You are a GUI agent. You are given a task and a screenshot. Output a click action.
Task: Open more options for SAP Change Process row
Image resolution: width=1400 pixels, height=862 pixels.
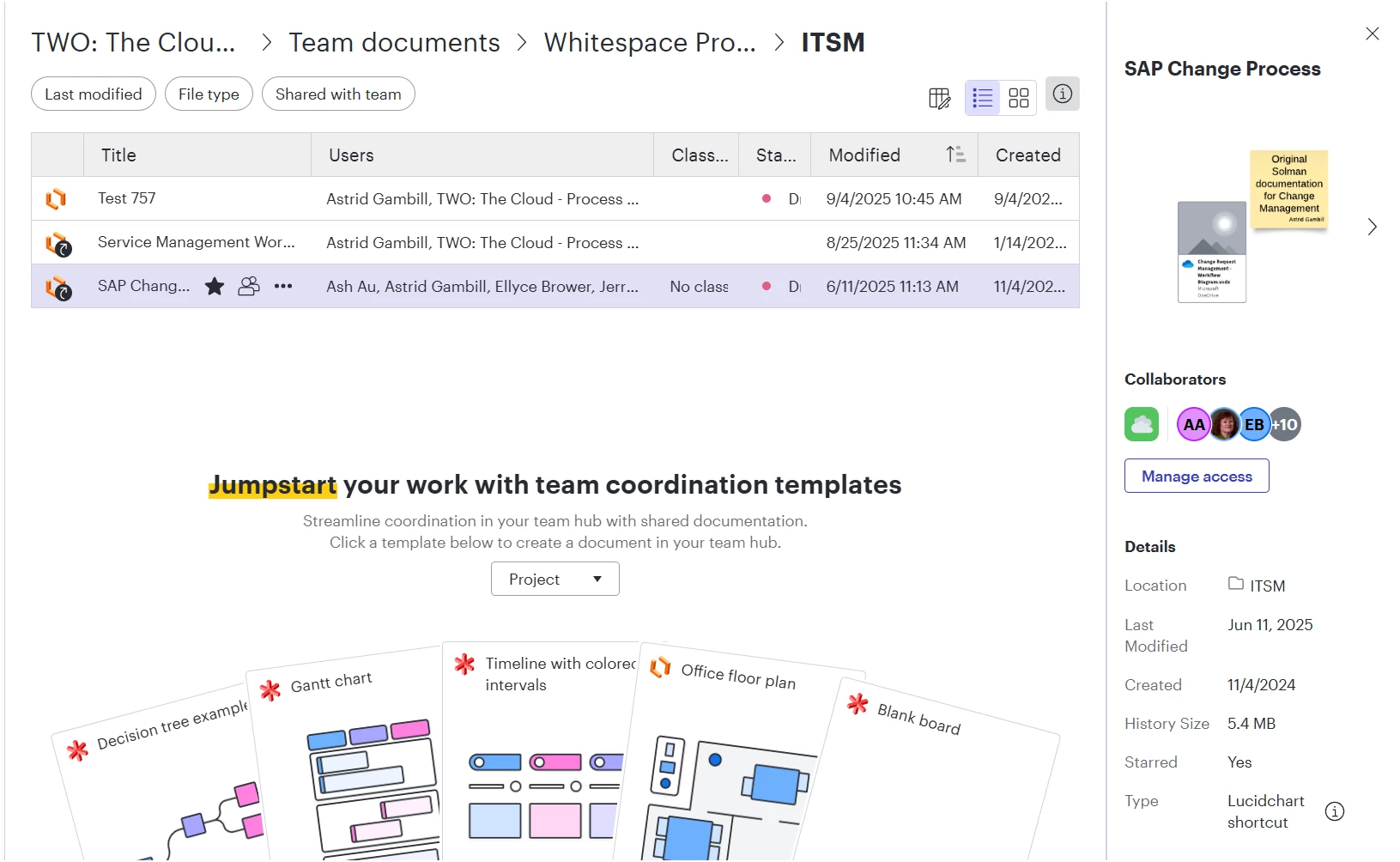pos(283,286)
